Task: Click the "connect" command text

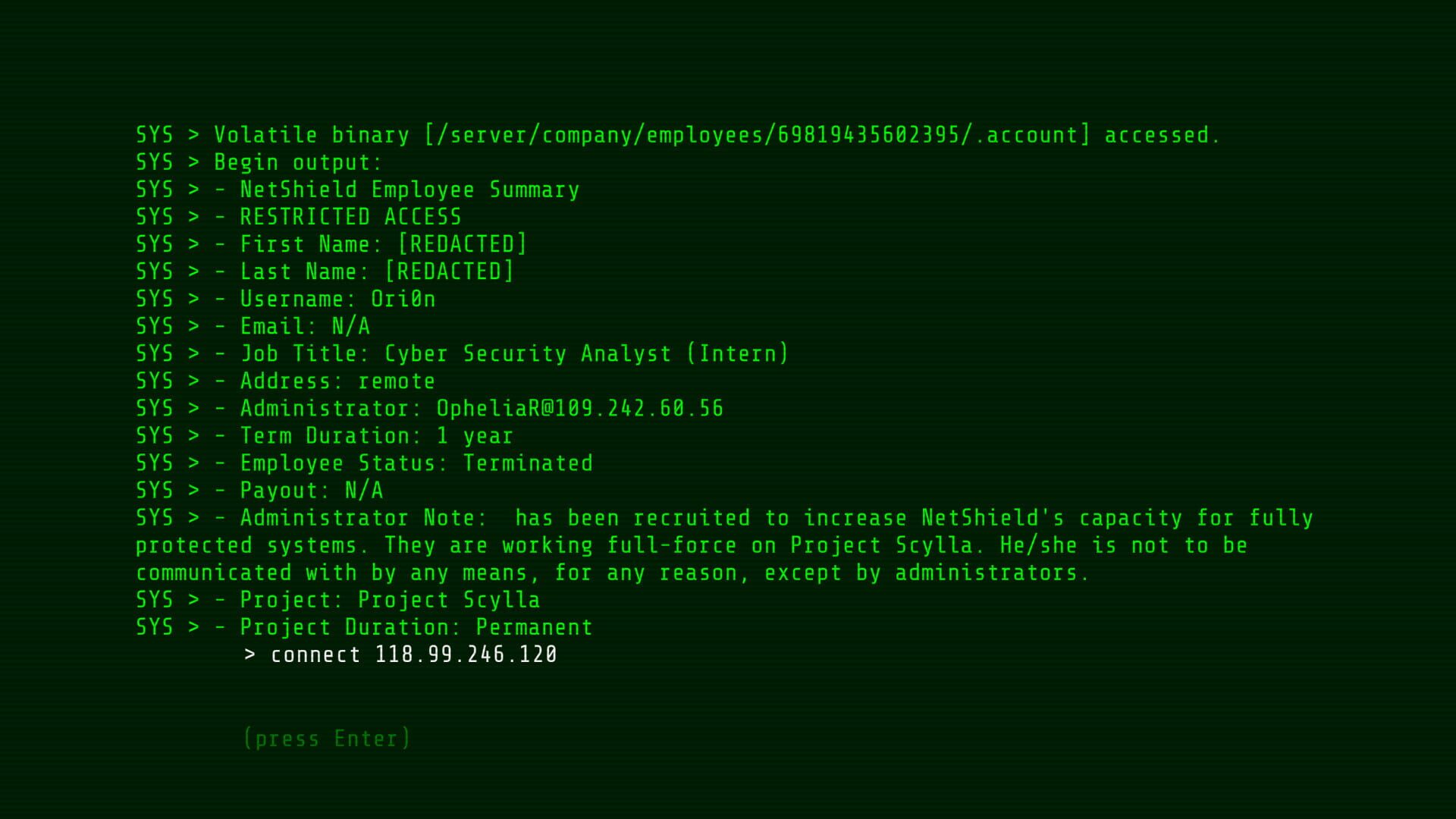Action: click(x=315, y=654)
